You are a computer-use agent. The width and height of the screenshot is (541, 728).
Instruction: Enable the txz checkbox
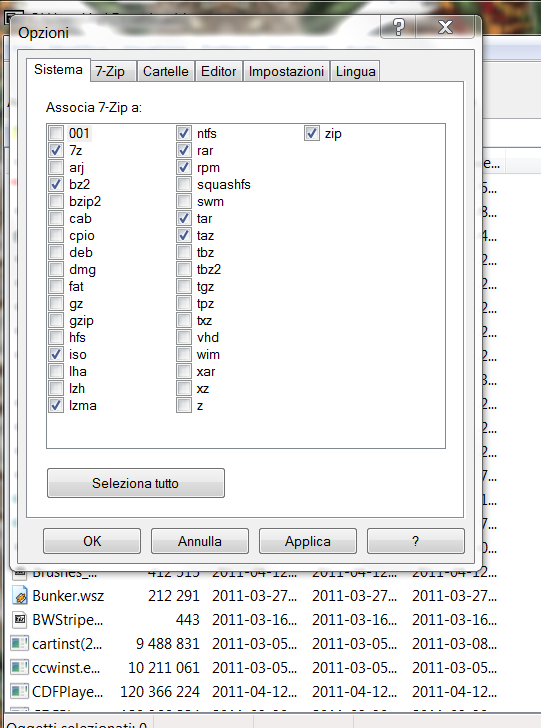[x=184, y=320]
